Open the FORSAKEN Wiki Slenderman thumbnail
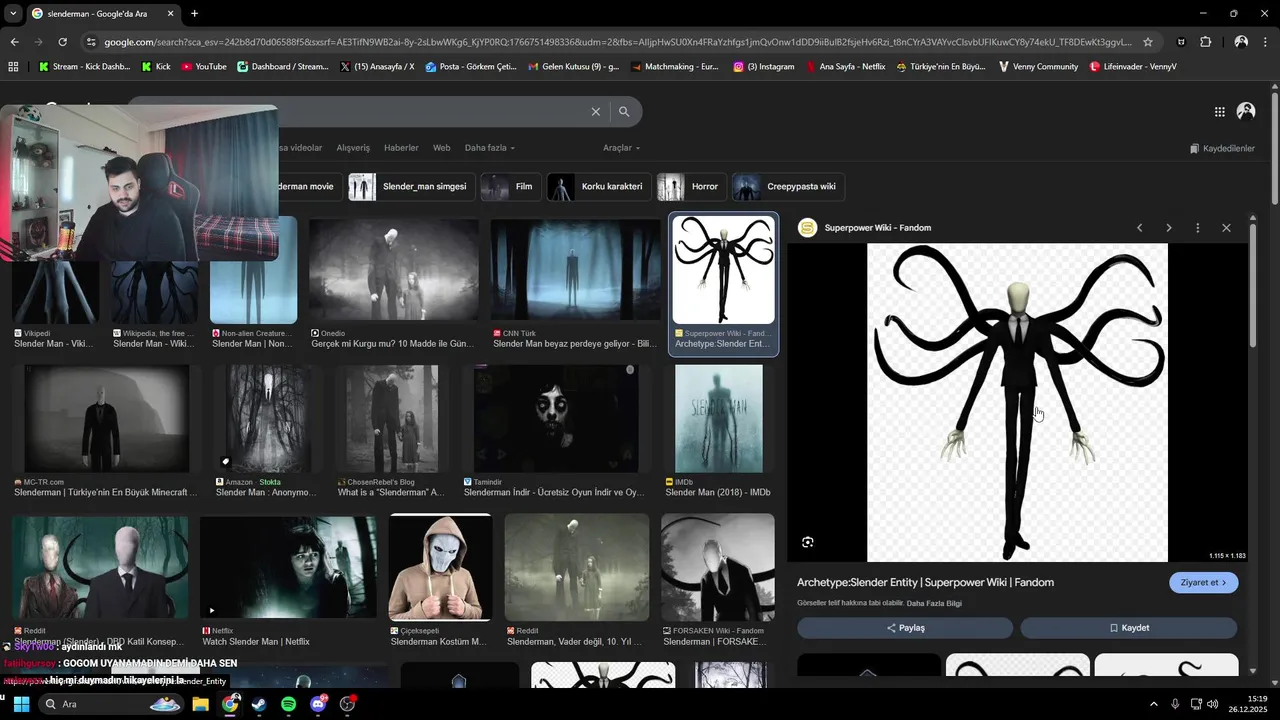The height and width of the screenshot is (720, 1280). pyautogui.click(x=717, y=567)
